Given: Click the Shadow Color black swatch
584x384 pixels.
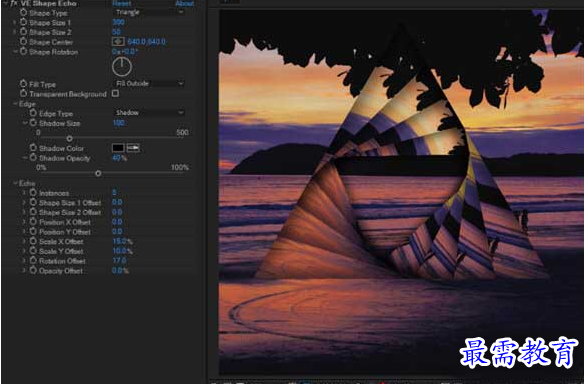Looking at the screenshot, I should pyautogui.click(x=118, y=148).
